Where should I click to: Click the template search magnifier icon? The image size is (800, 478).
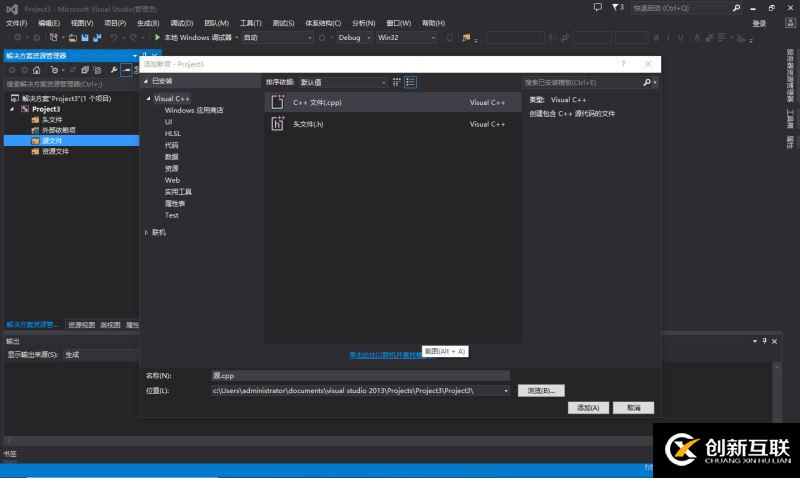coord(647,82)
